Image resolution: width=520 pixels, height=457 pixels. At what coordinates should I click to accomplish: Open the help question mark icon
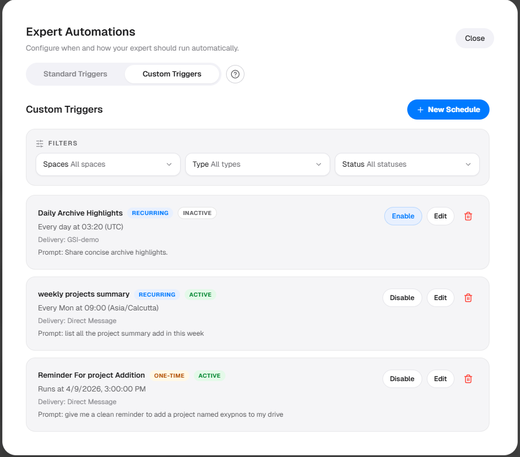[x=235, y=74]
